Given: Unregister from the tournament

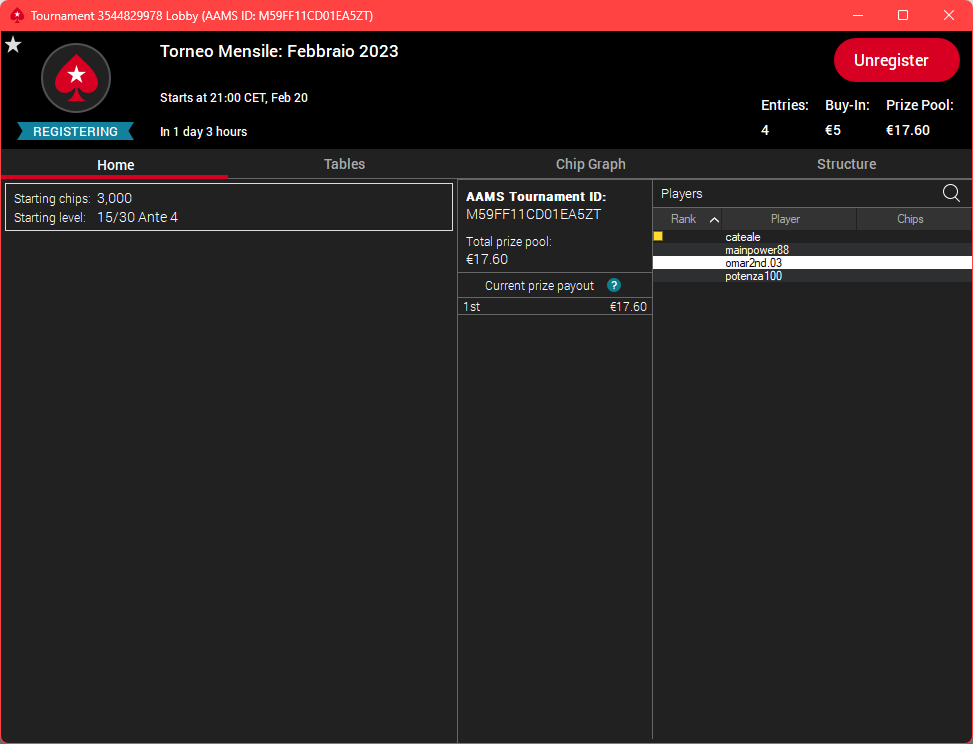Looking at the screenshot, I should click(897, 60).
